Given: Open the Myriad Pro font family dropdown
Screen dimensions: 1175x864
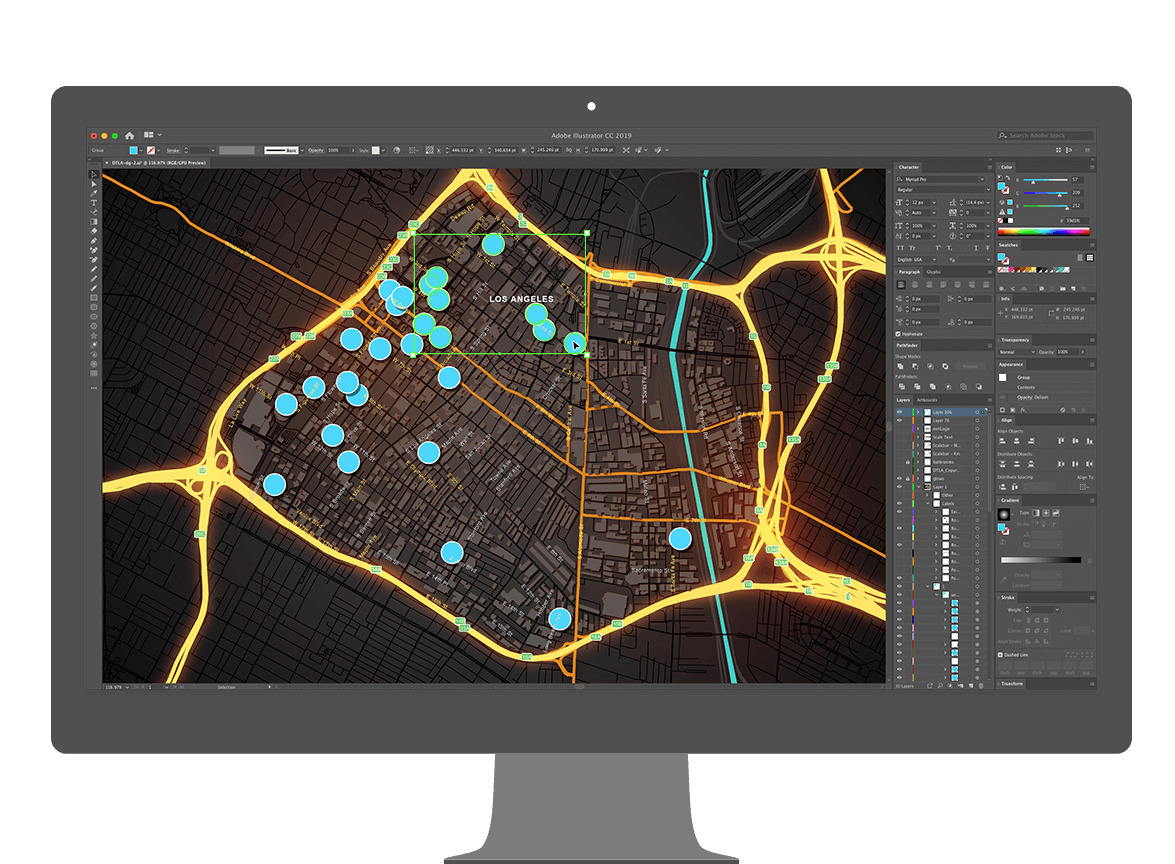Looking at the screenshot, I should [982, 179].
